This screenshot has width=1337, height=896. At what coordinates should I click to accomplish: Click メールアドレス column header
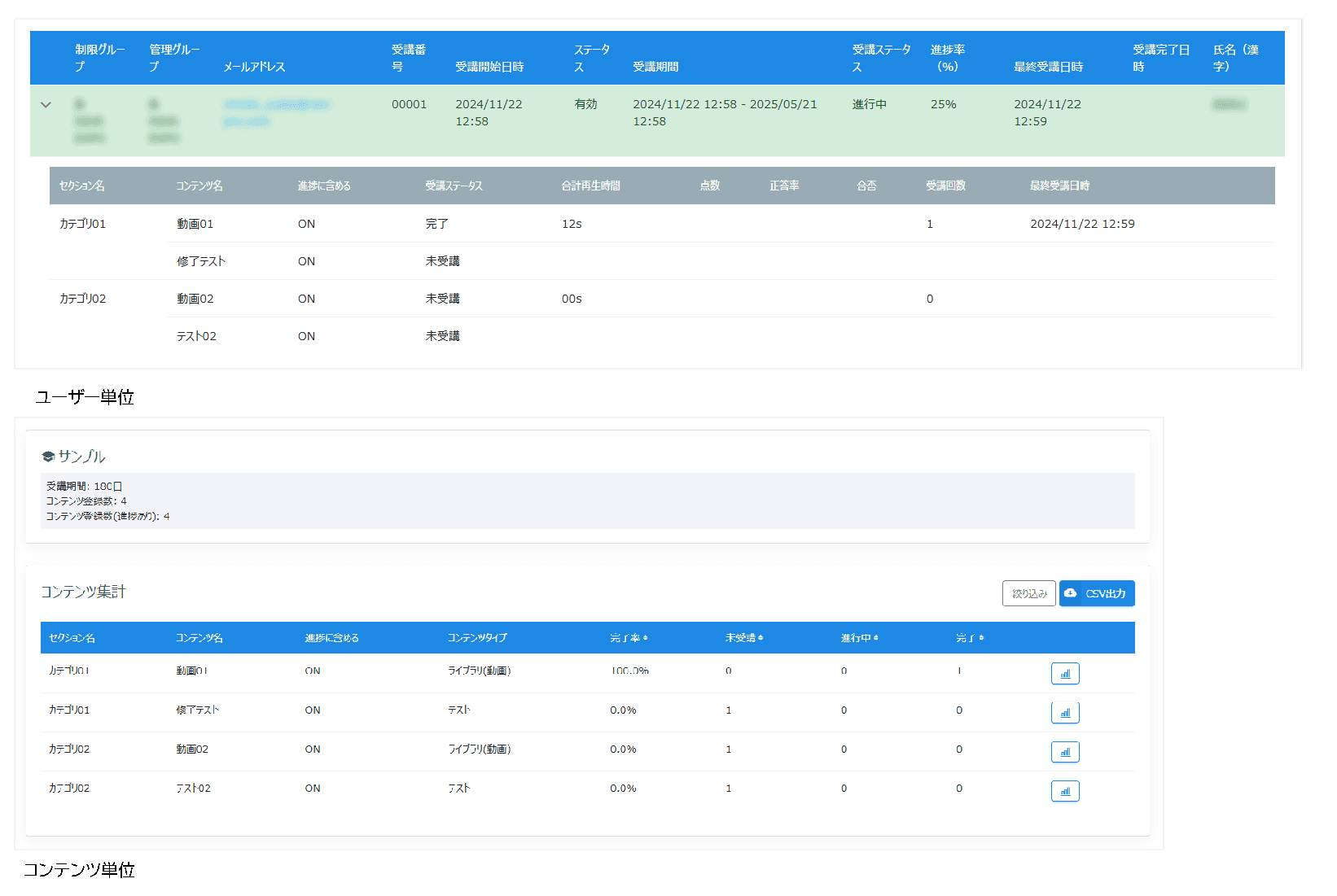pyautogui.click(x=254, y=67)
